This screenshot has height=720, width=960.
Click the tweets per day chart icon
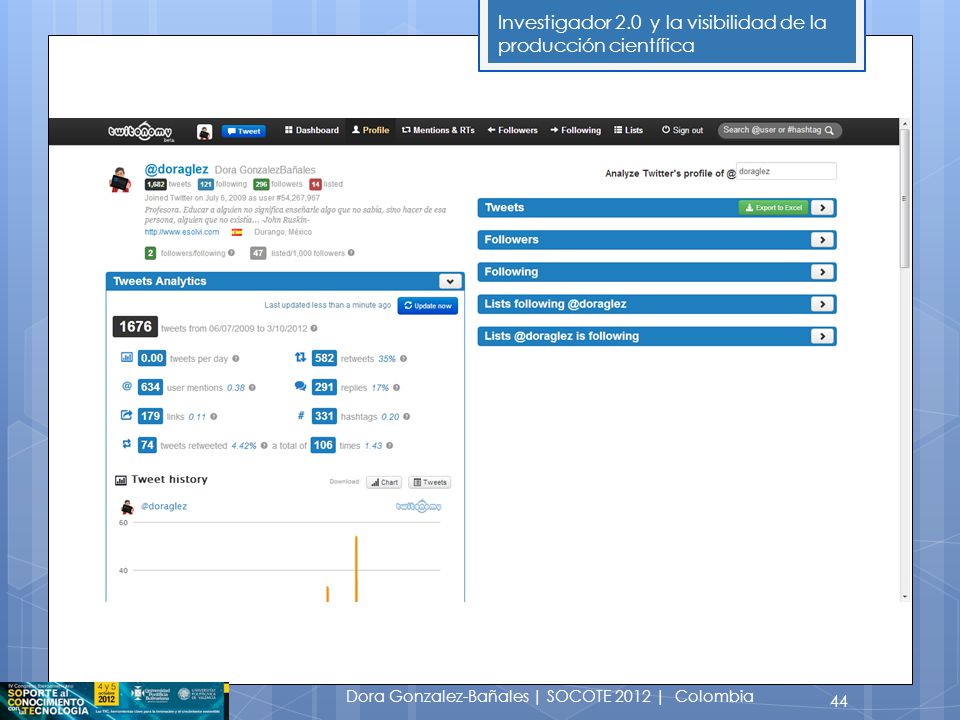coord(127,357)
